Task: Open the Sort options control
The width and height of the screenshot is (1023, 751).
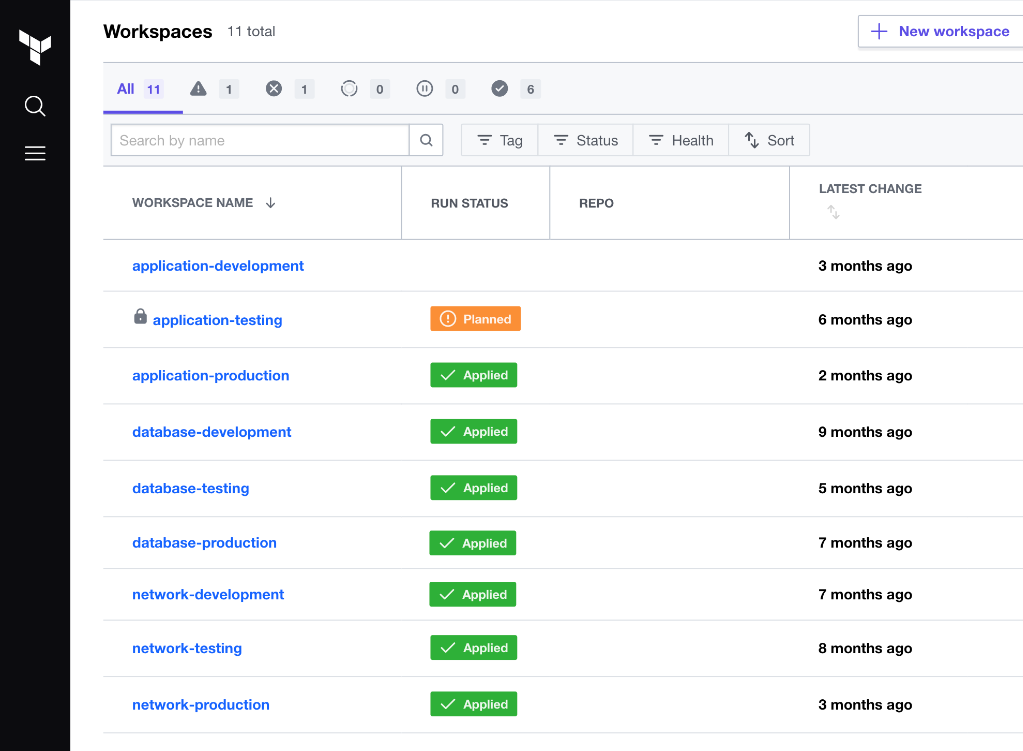Action: (769, 139)
